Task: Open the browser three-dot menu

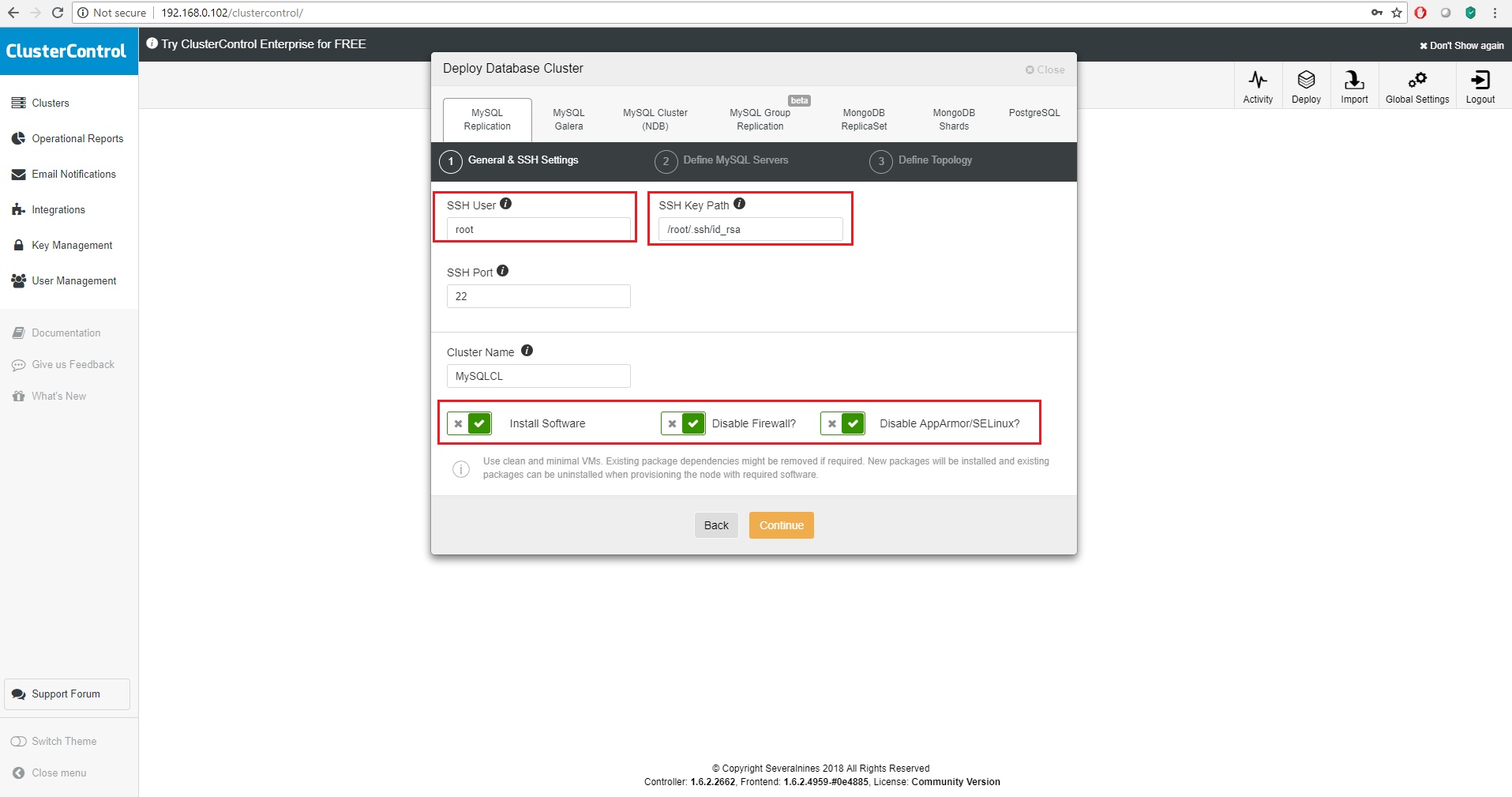Action: (1495, 13)
